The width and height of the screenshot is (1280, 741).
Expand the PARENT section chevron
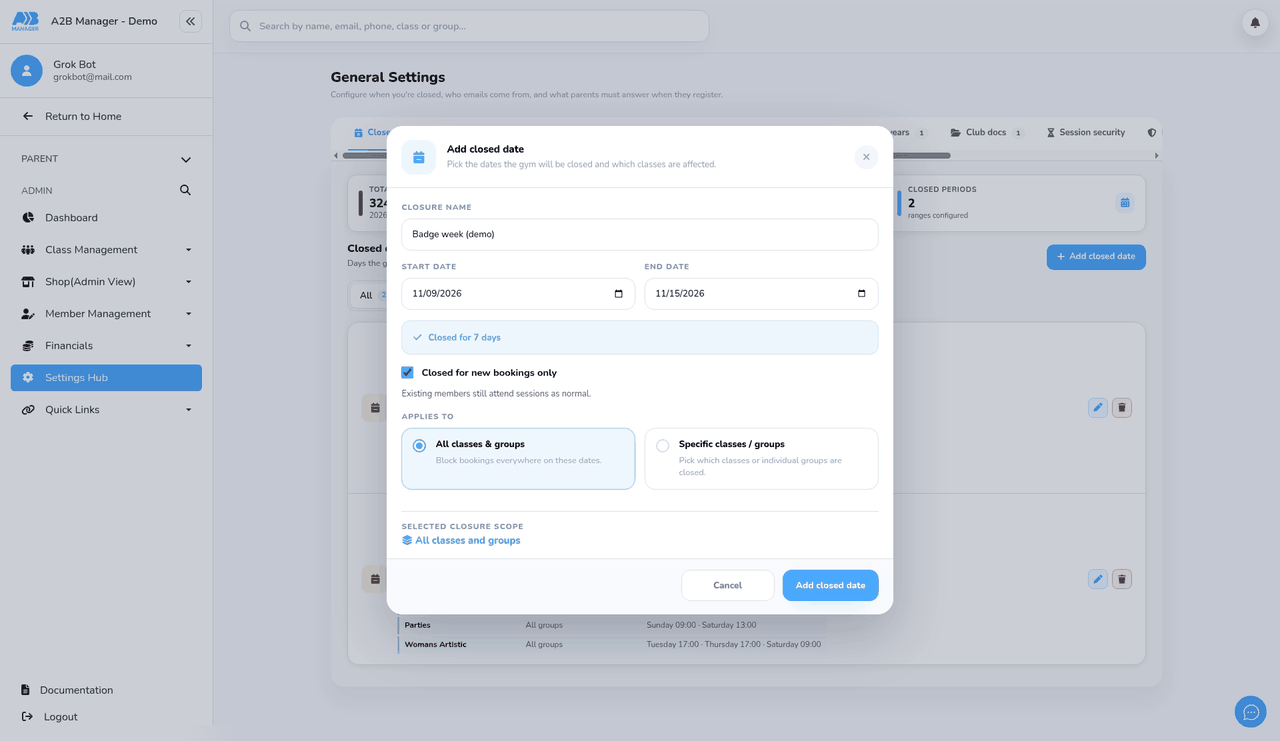click(x=185, y=159)
